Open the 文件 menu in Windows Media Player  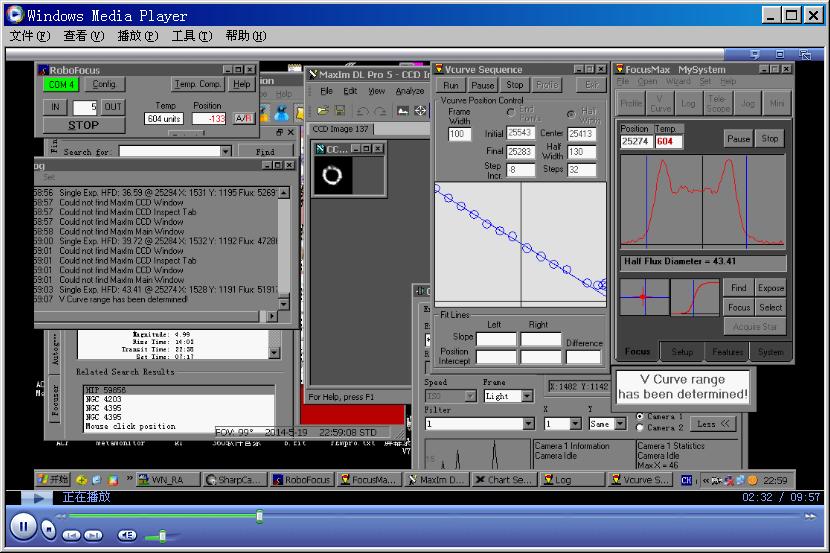click(x=30, y=35)
